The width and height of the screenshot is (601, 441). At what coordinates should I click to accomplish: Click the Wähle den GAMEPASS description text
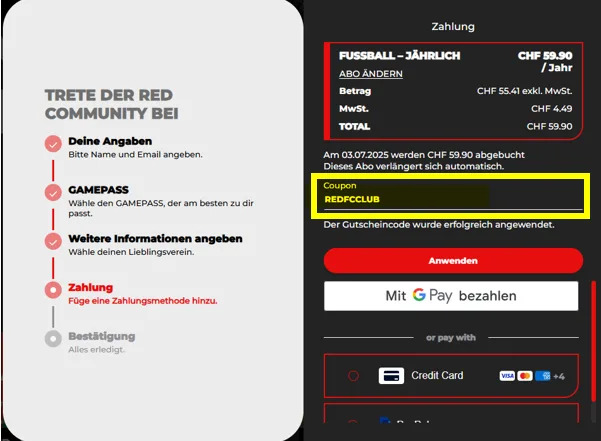[161, 208]
